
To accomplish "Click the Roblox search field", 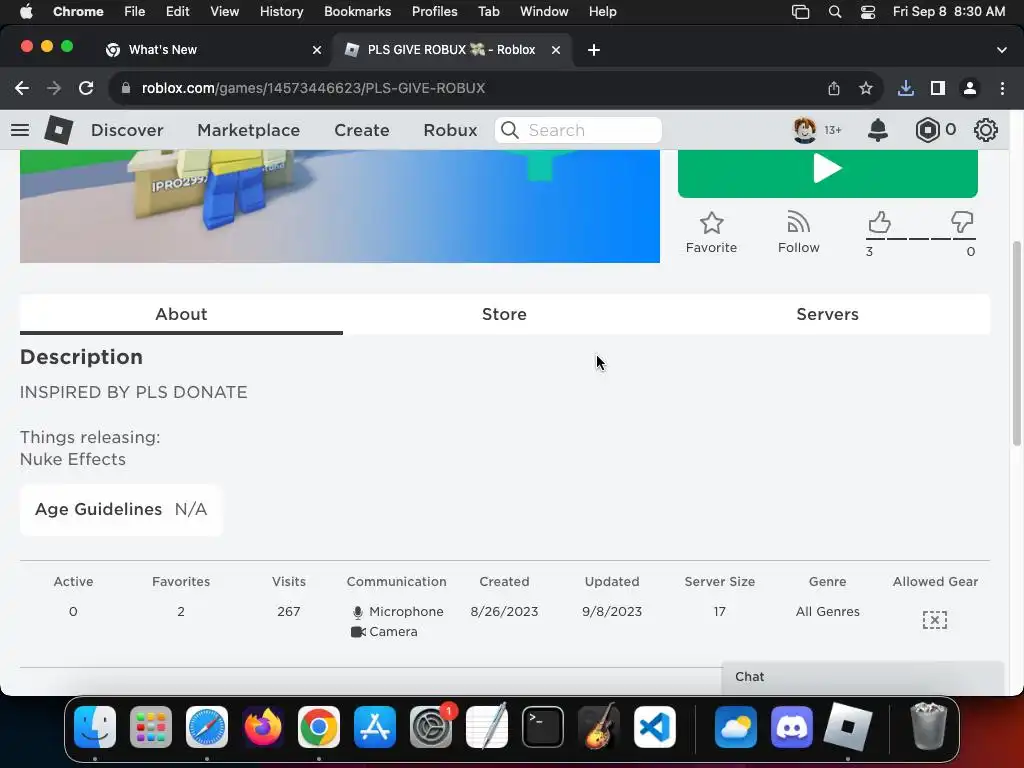I will (579, 130).
